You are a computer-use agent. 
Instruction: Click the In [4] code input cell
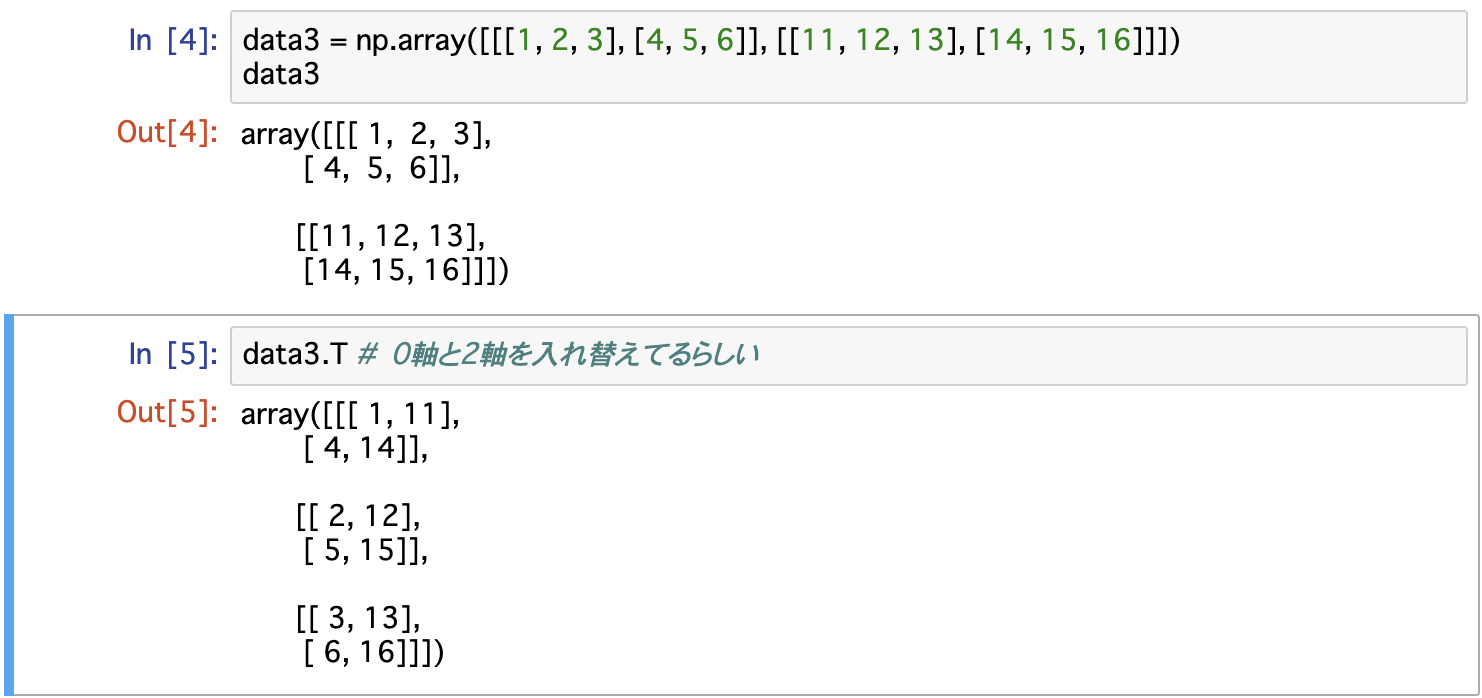[x=848, y=57]
